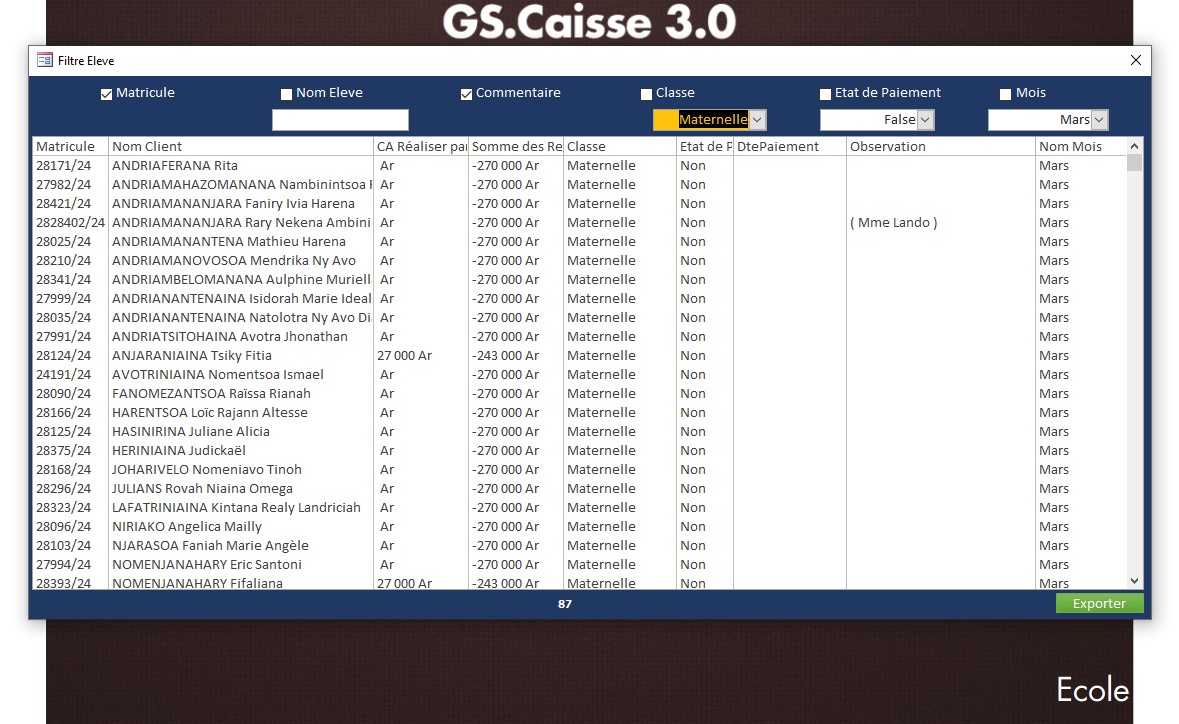Tick the Classe filter checkbox
Screen dimensions: 1179x724
pos(646,95)
